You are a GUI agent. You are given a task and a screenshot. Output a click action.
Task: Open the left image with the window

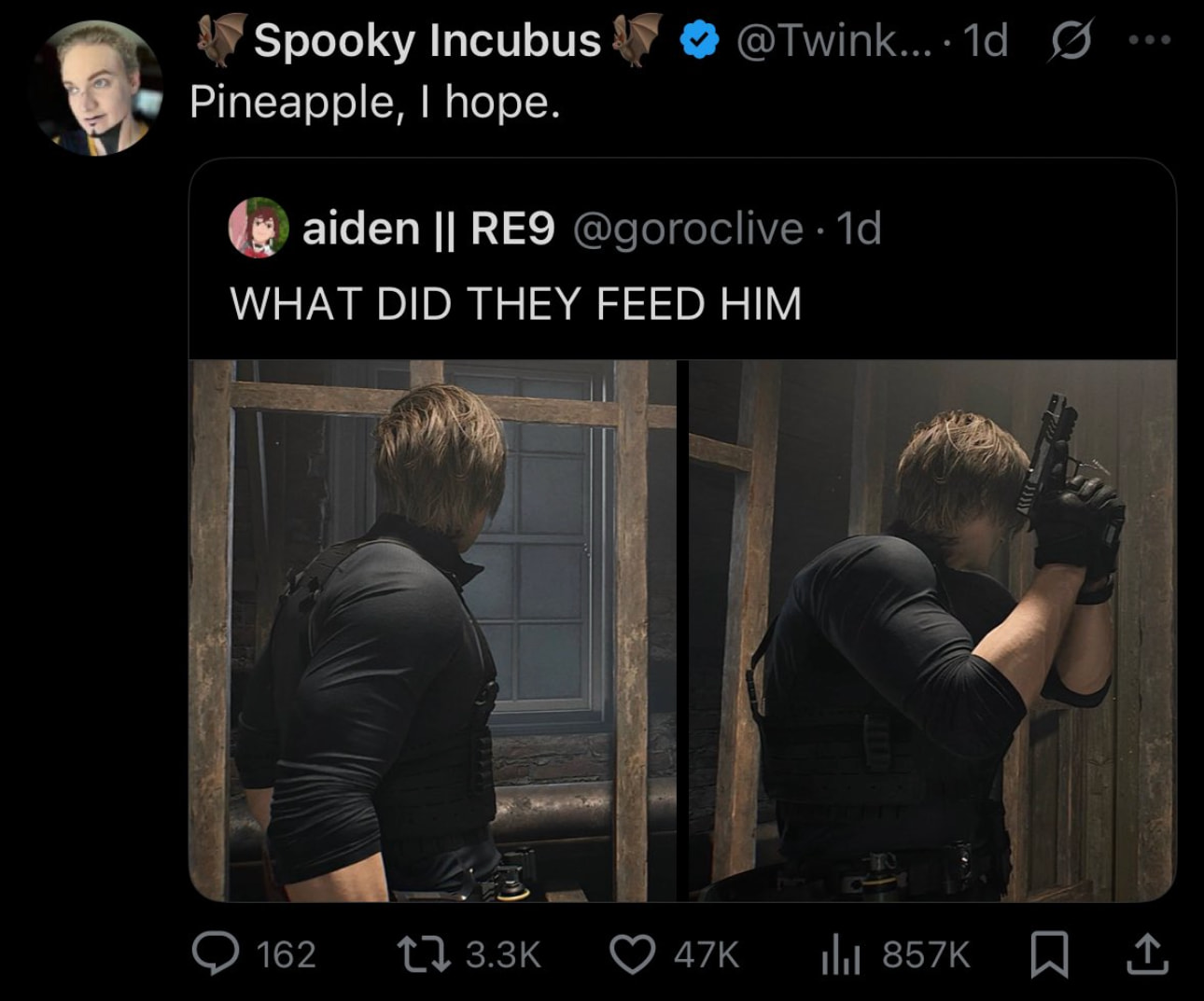pos(432,631)
